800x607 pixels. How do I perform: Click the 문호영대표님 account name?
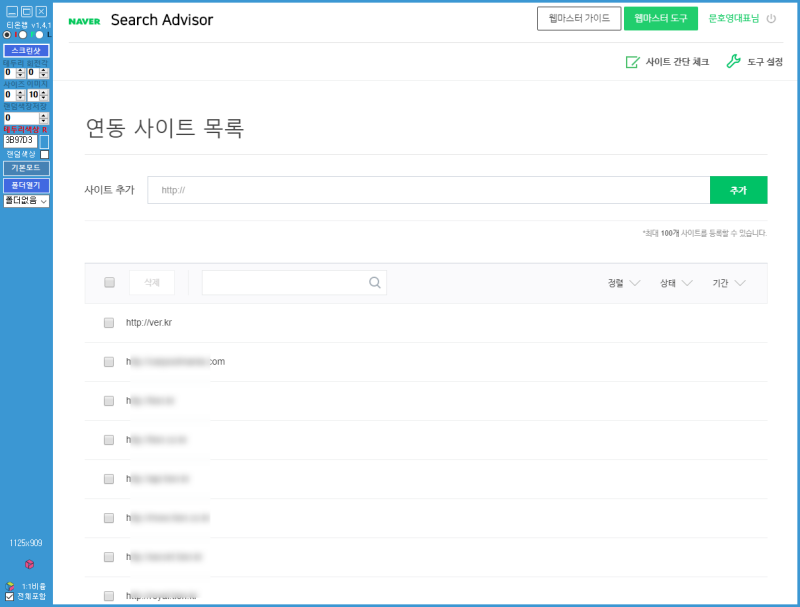(734, 18)
